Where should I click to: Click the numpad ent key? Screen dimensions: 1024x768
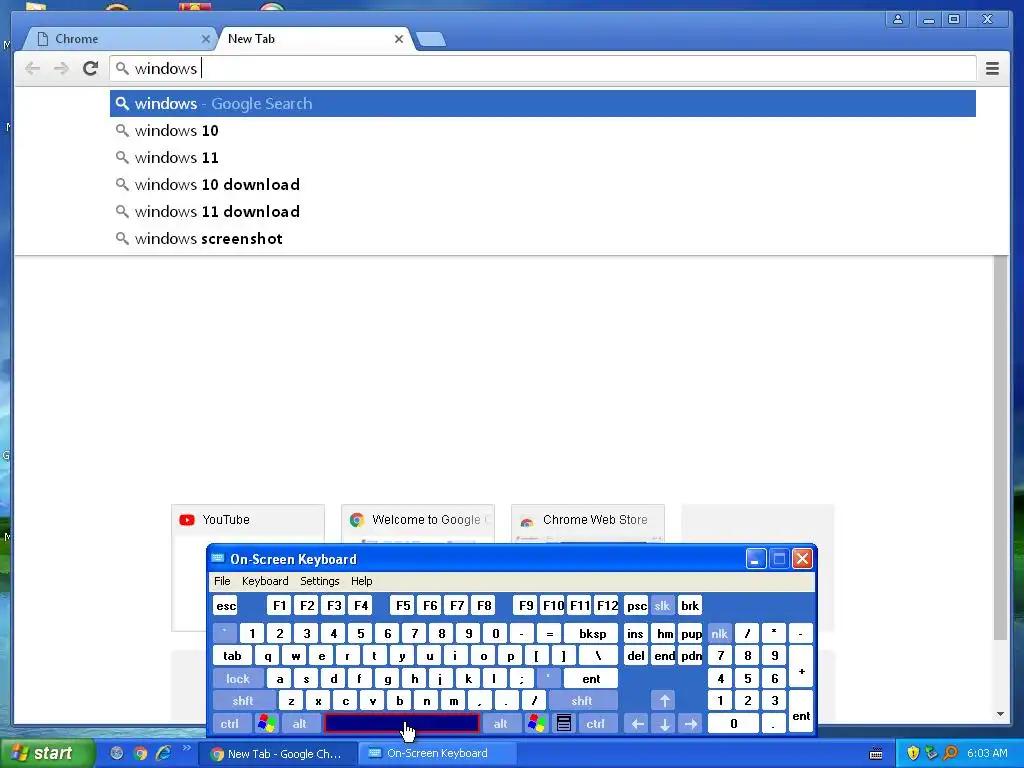coord(801,712)
